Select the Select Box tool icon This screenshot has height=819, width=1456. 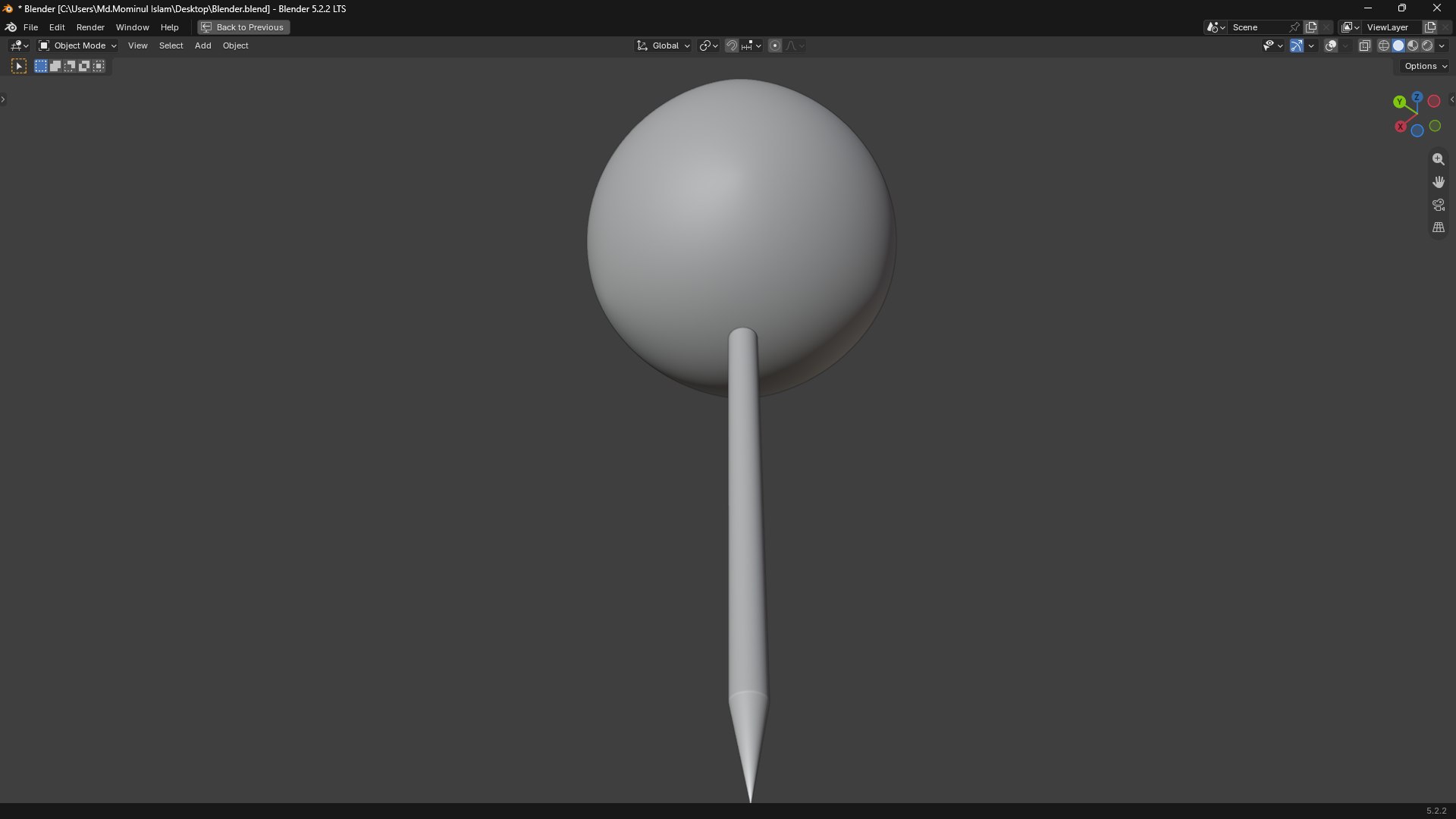click(19, 67)
